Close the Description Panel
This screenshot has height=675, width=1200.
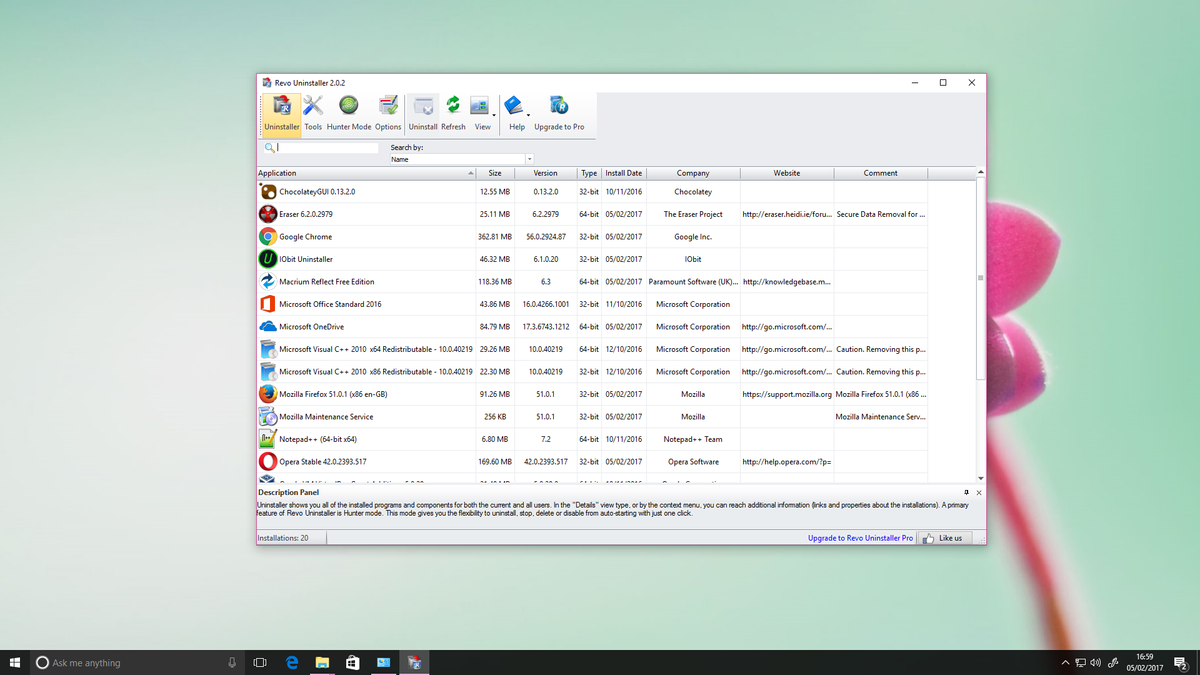coord(977,492)
